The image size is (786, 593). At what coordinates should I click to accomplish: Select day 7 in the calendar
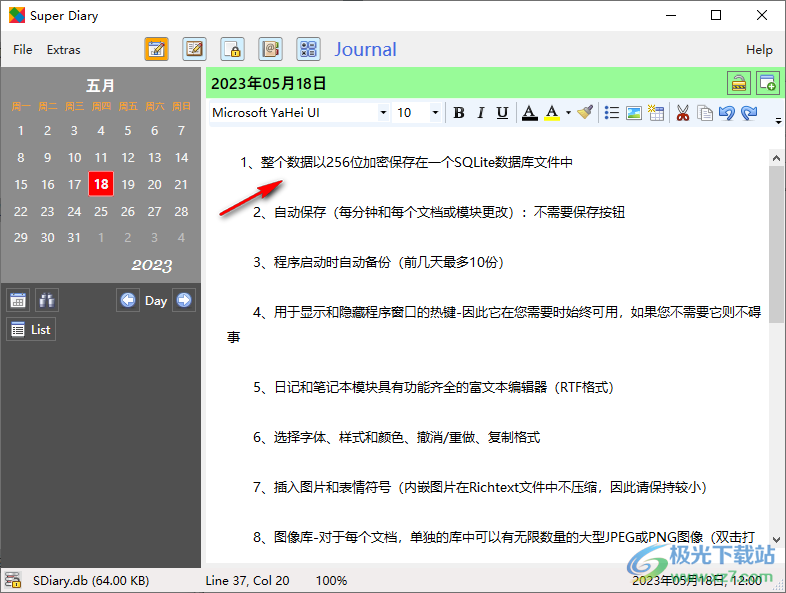(181, 131)
